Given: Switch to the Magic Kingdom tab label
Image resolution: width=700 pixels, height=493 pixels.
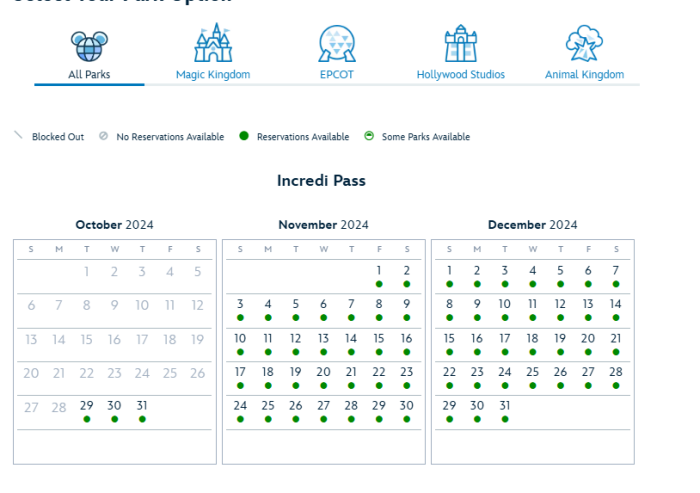Looking at the screenshot, I should [x=213, y=75].
